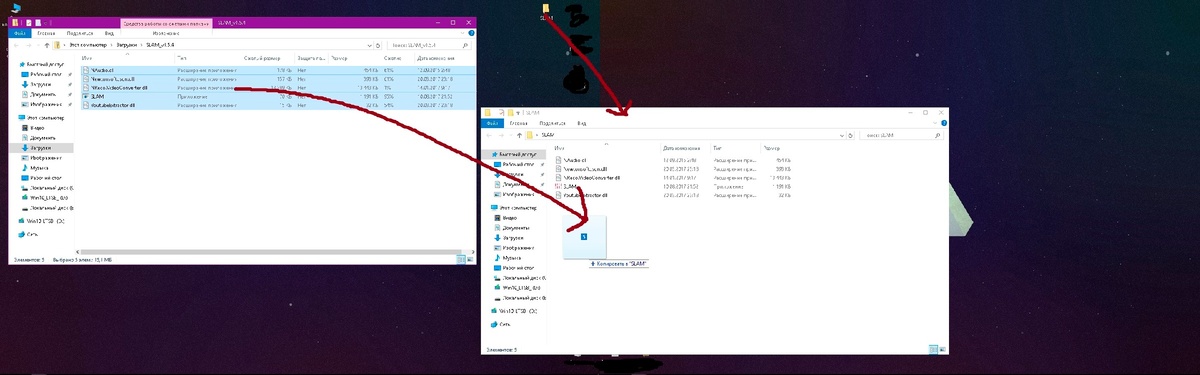
Task: Refresh the SLAM_v1.5.4 window address bar
Action: pyautogui.click(x=378, y=45)
